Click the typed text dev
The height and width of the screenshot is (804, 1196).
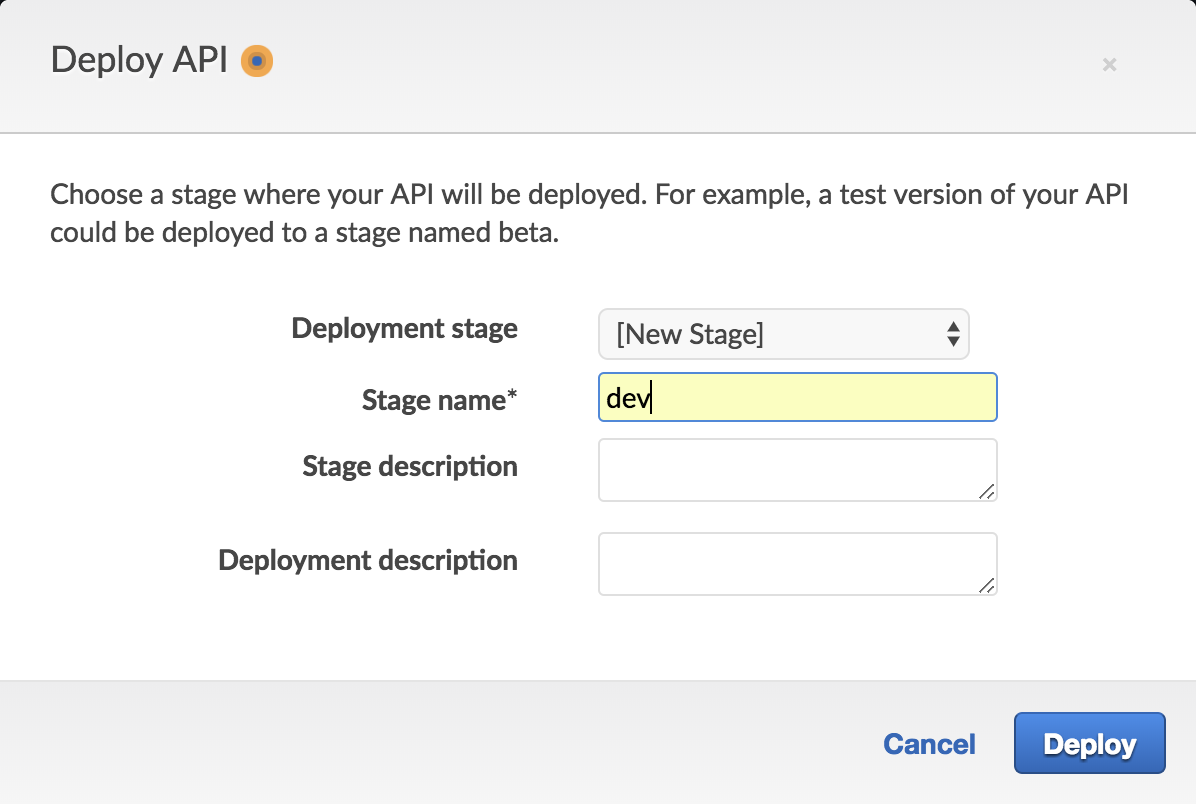[628, 399]
